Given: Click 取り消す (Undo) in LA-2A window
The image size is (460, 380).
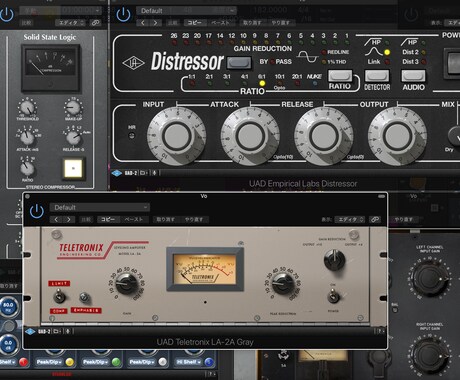Looking at the screenshot, I should pos(166,219).
